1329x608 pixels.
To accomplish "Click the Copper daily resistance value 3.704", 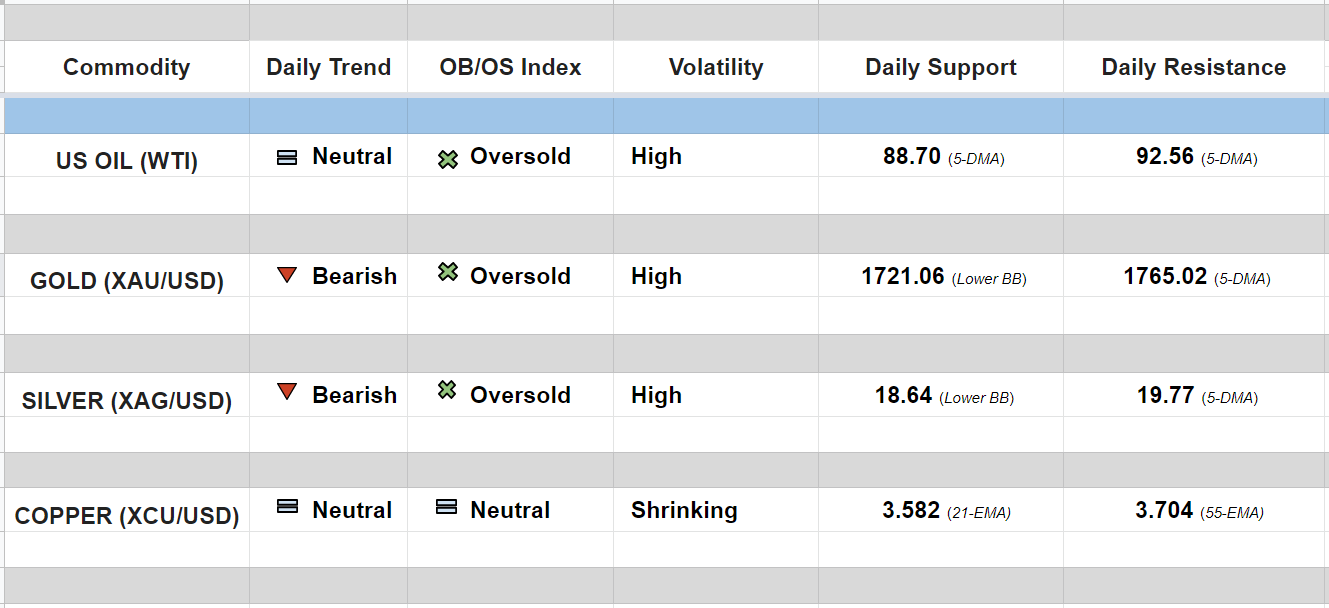I will pyautogui.click(x=1164, y=511).
